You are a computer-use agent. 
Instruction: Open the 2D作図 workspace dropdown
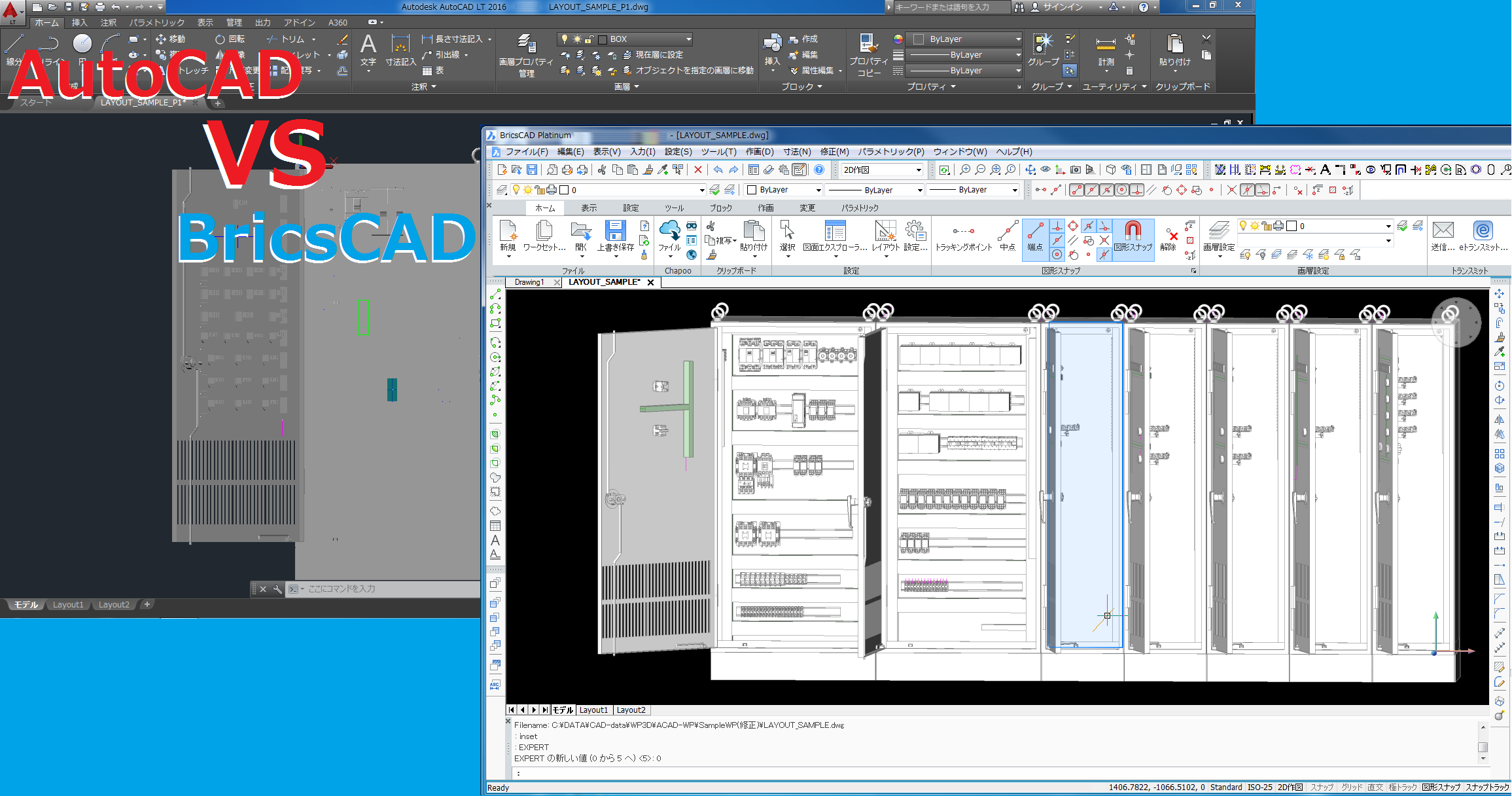pyautogui.click(x=918, y=170)
